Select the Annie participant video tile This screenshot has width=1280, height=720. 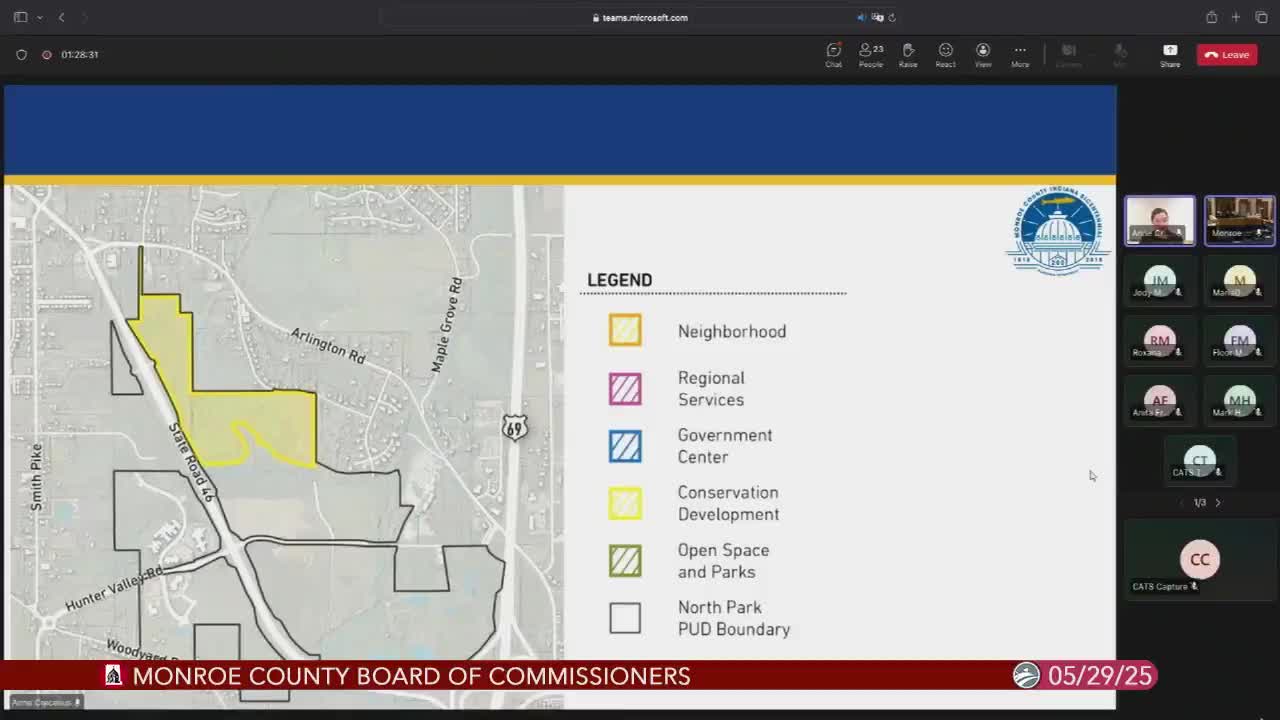pos(1160,220)
